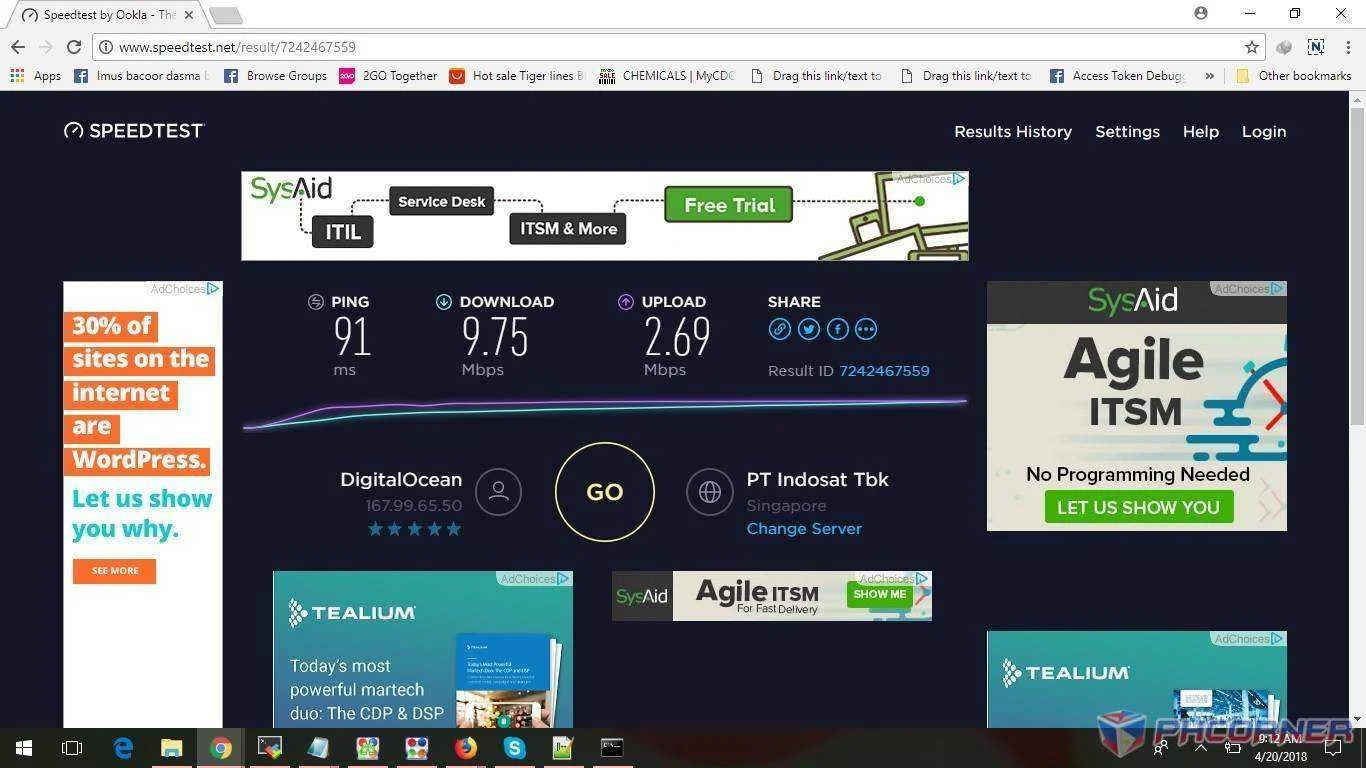Copy the result link via the share link icon
Screen dimensions: 1366x768
point(779,329)
